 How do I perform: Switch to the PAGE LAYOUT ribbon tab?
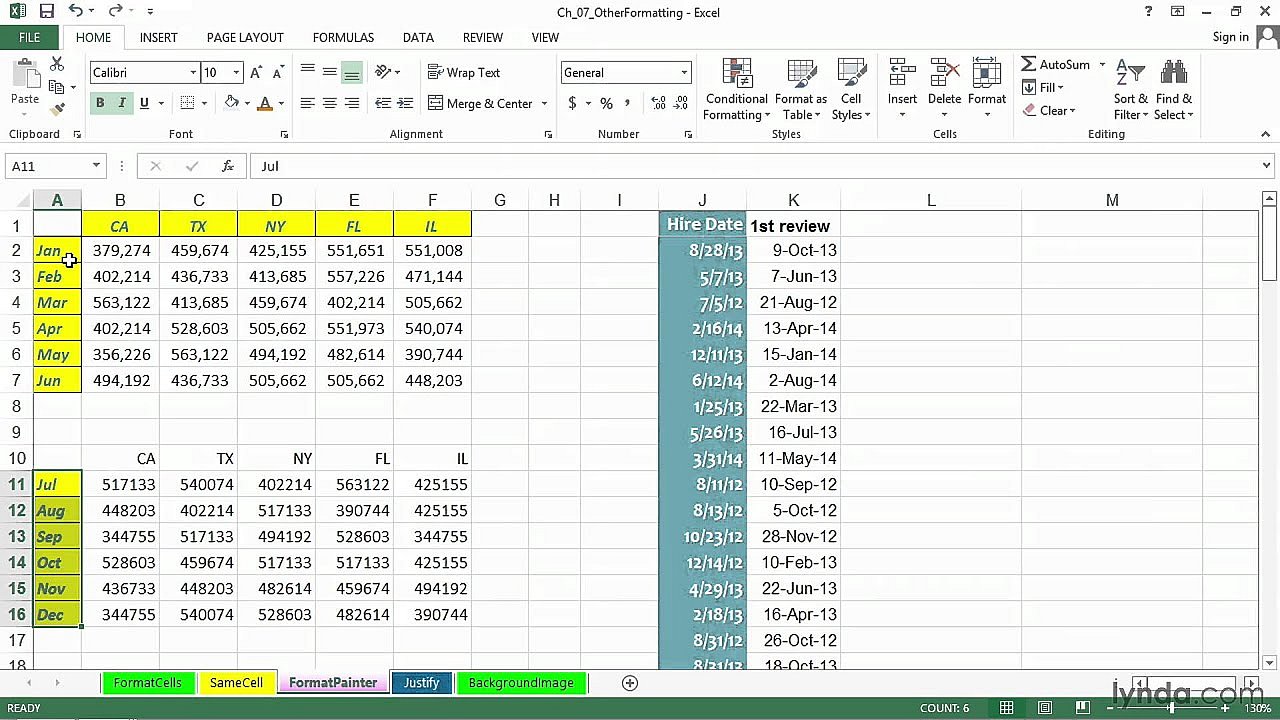(x=245, y=37)
